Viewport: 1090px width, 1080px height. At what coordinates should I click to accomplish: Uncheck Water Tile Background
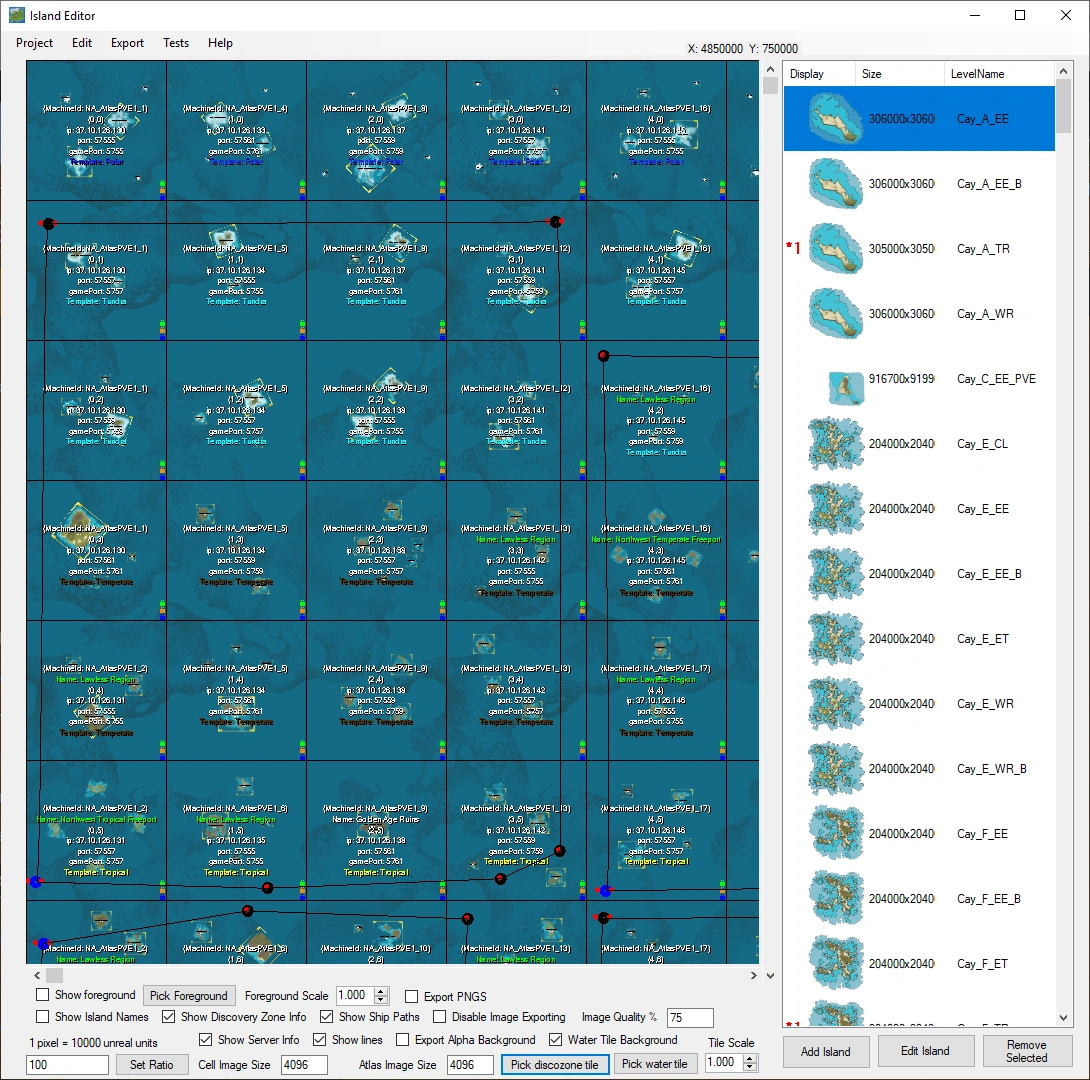[555, 1040]
